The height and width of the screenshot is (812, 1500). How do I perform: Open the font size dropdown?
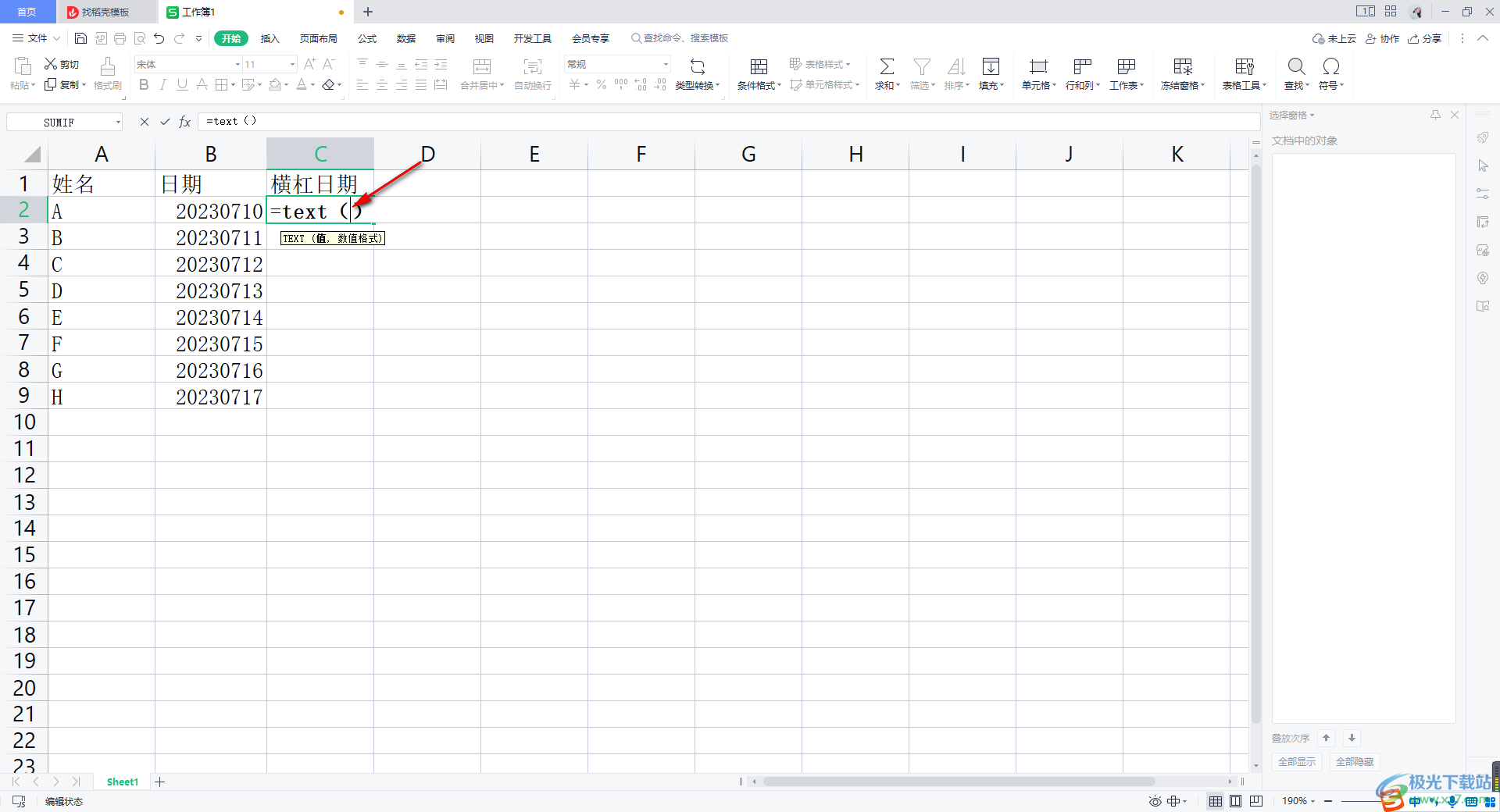click(293, 64)
